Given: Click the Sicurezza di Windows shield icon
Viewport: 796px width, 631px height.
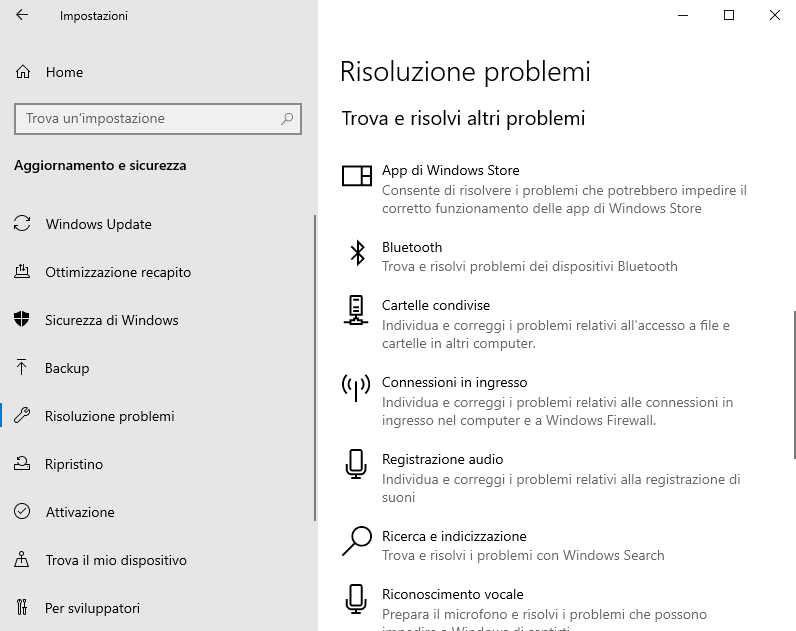Looking at the screenshot, I should tap(22, 320).
